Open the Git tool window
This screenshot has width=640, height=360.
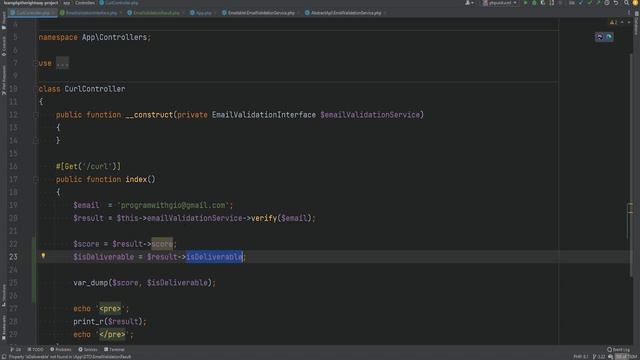pos(16,349)
